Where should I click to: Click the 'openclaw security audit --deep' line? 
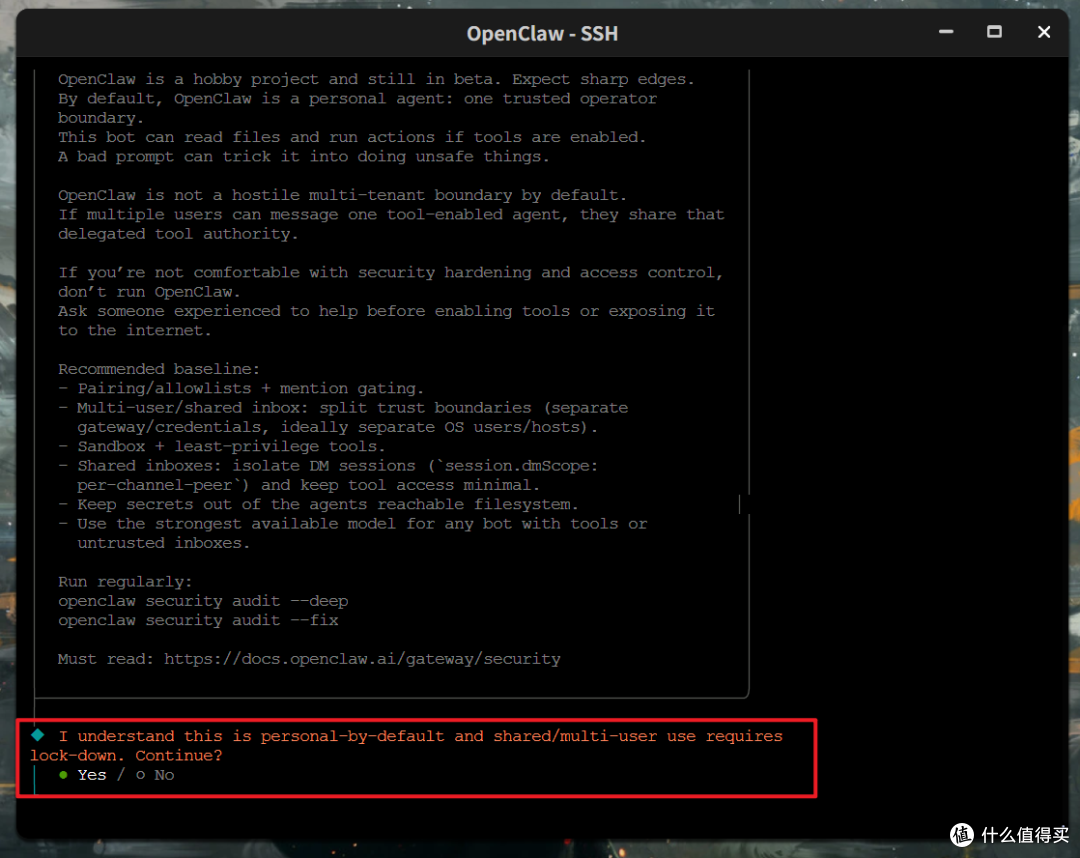pos(203,601)
